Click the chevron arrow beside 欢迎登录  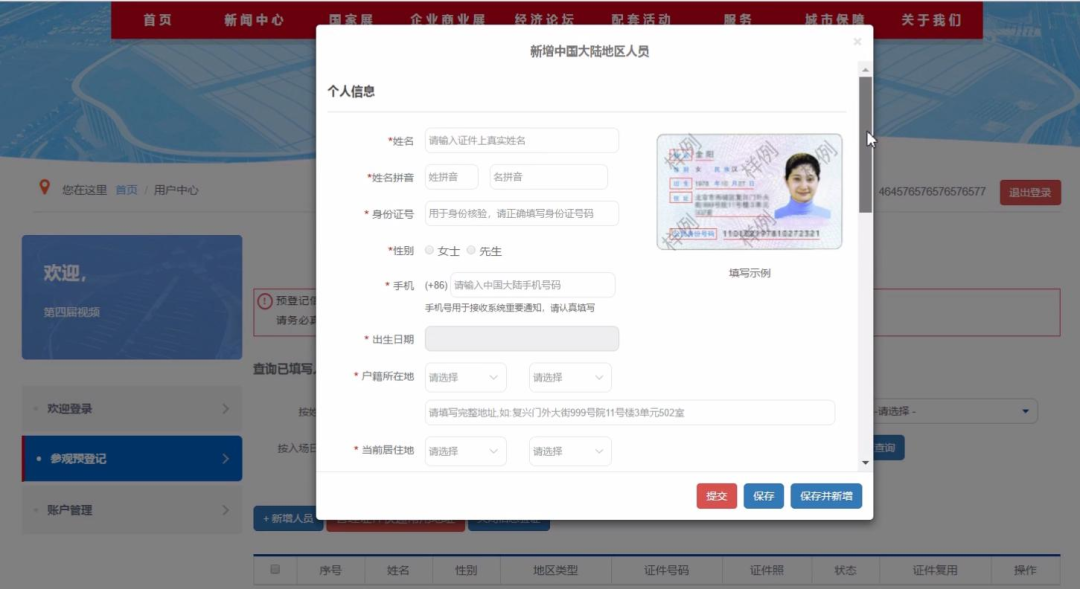225,409
